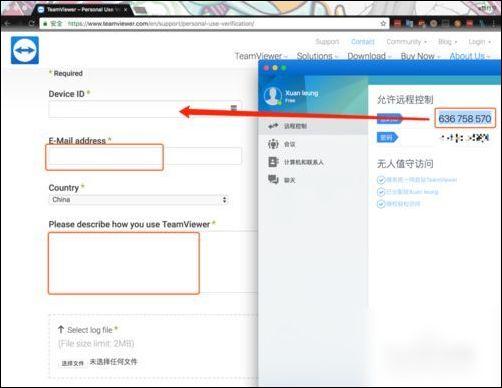
Task: Expand the Community dropdown menu
Action: (406, 42)
